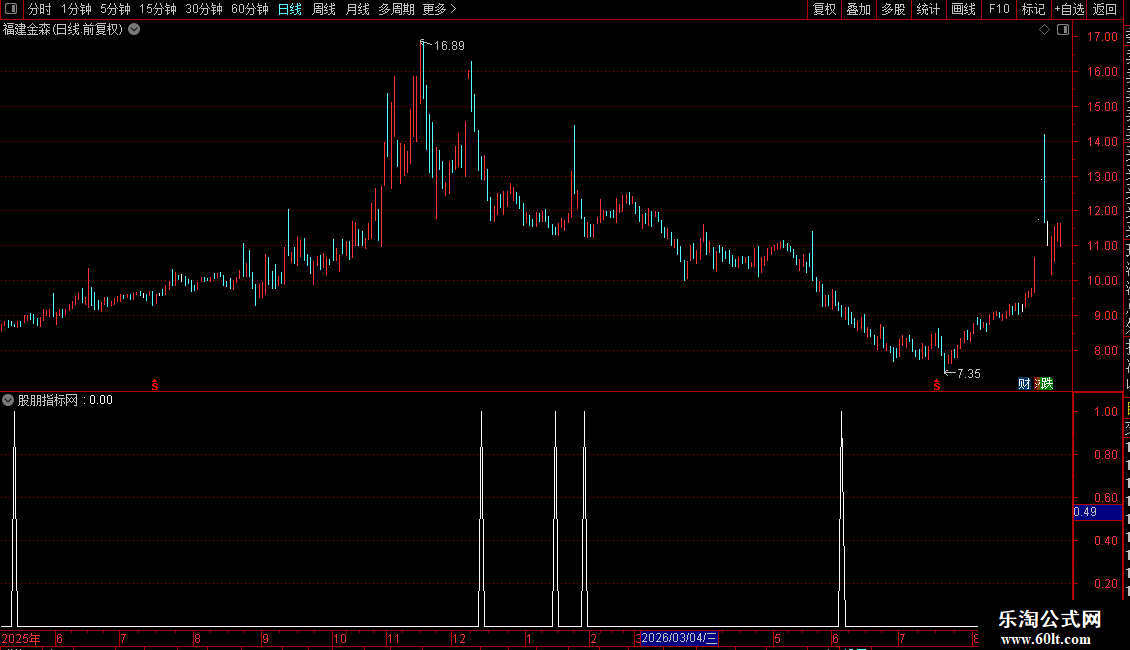Open the 福建金森 chart title dropdown

[134, 30]
